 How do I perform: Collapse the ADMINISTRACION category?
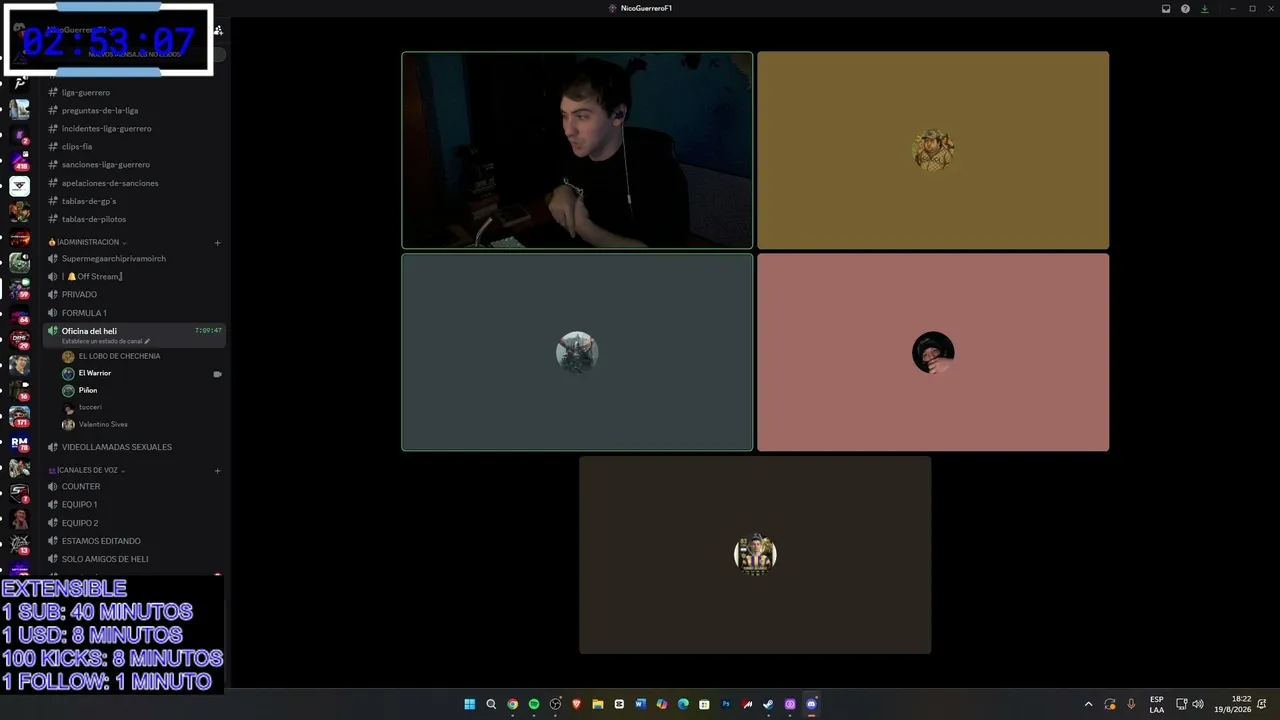pyautogui.click(x=88, y=242)
